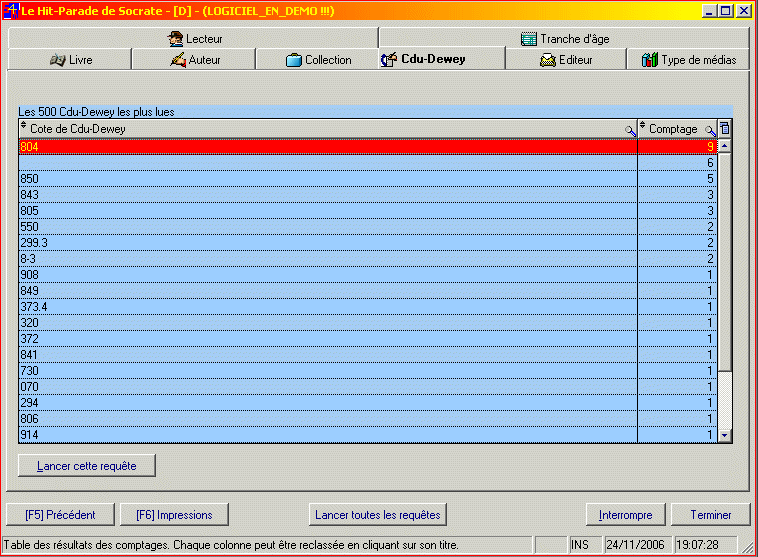
Task: Select the row with cote 914
Action: coord(367,434)
